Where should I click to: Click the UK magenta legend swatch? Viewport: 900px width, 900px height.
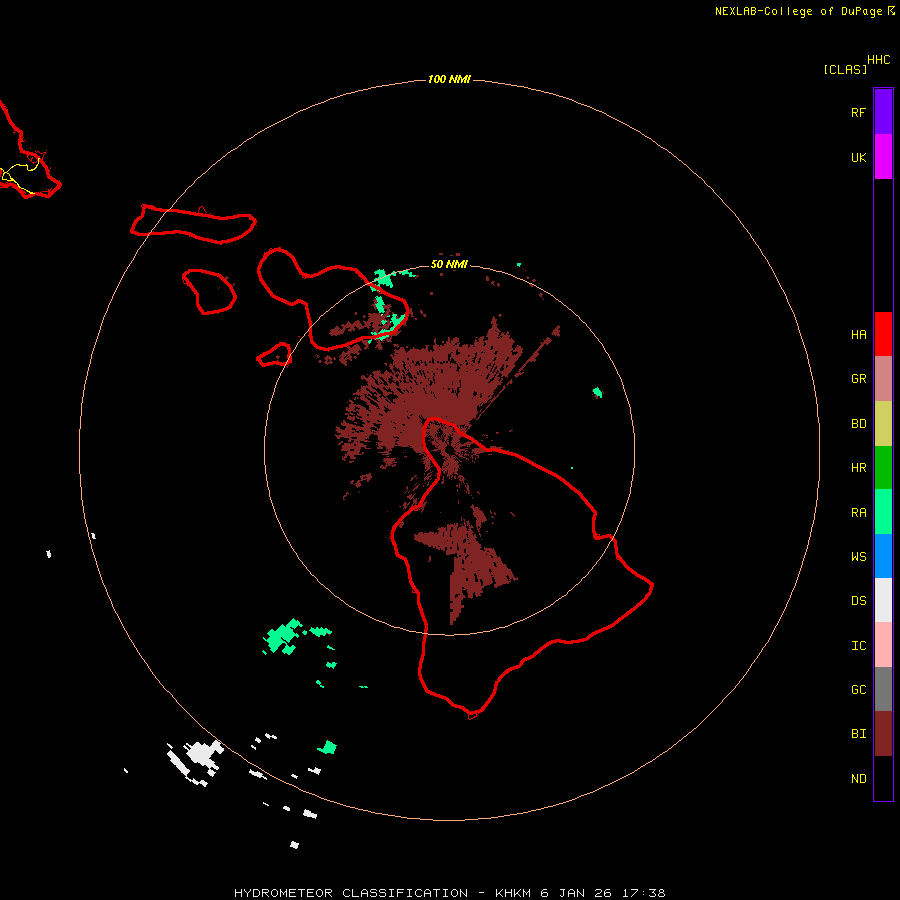pyautogui.click(x=883, y=157)
